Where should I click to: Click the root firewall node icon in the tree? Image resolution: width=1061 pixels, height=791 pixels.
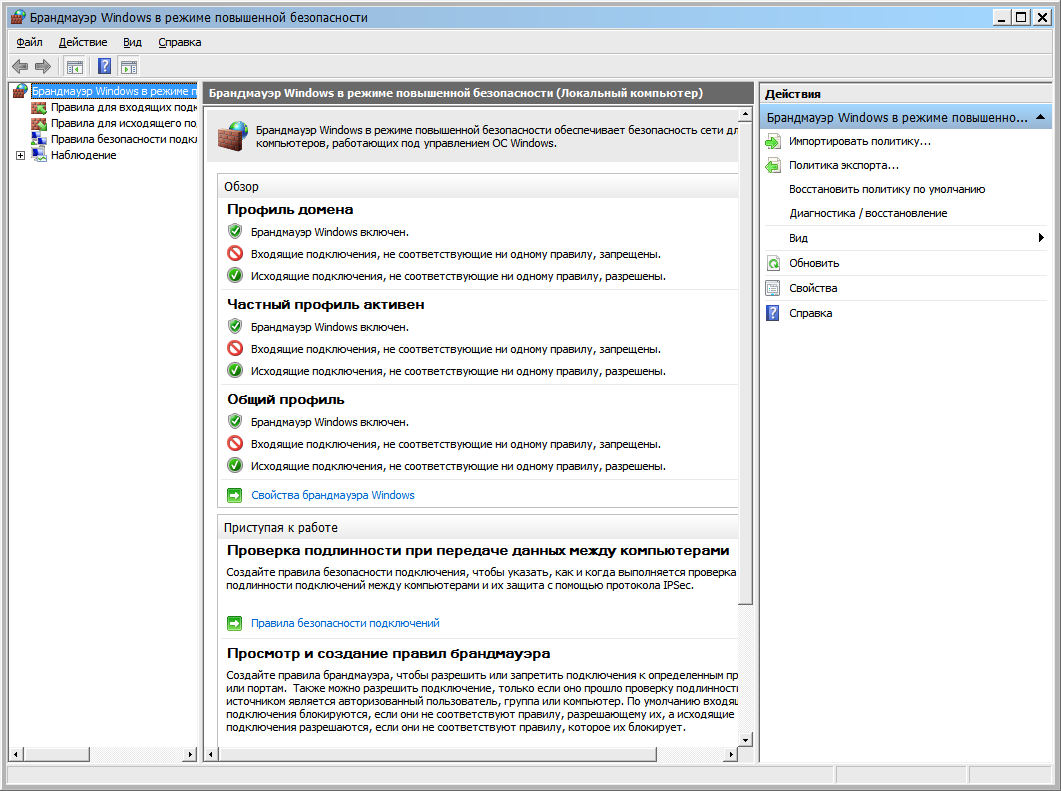pyautogui.click(x=20, y=91)
